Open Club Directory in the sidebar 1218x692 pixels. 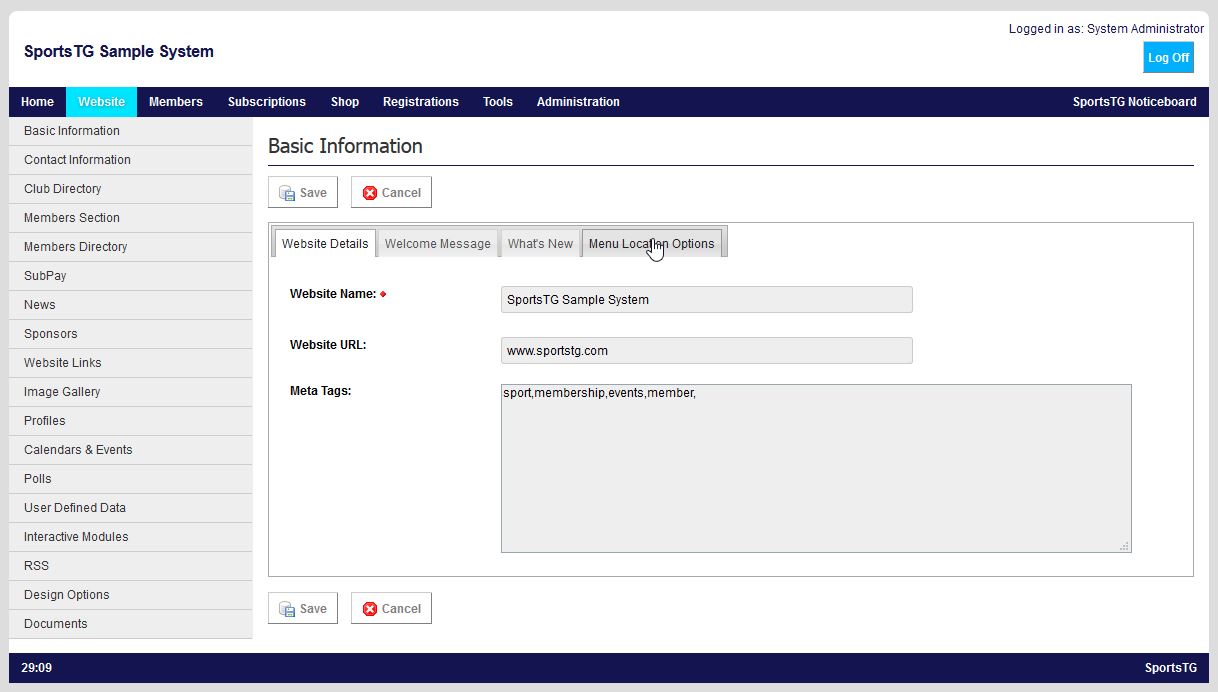click(x=130, y=189)
